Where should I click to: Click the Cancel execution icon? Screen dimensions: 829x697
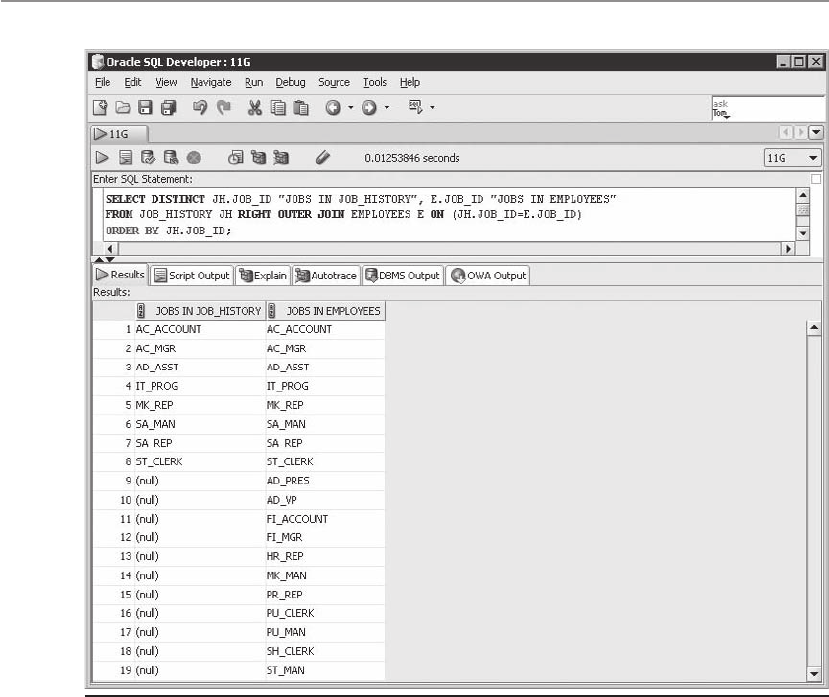[x=194, y=158]
